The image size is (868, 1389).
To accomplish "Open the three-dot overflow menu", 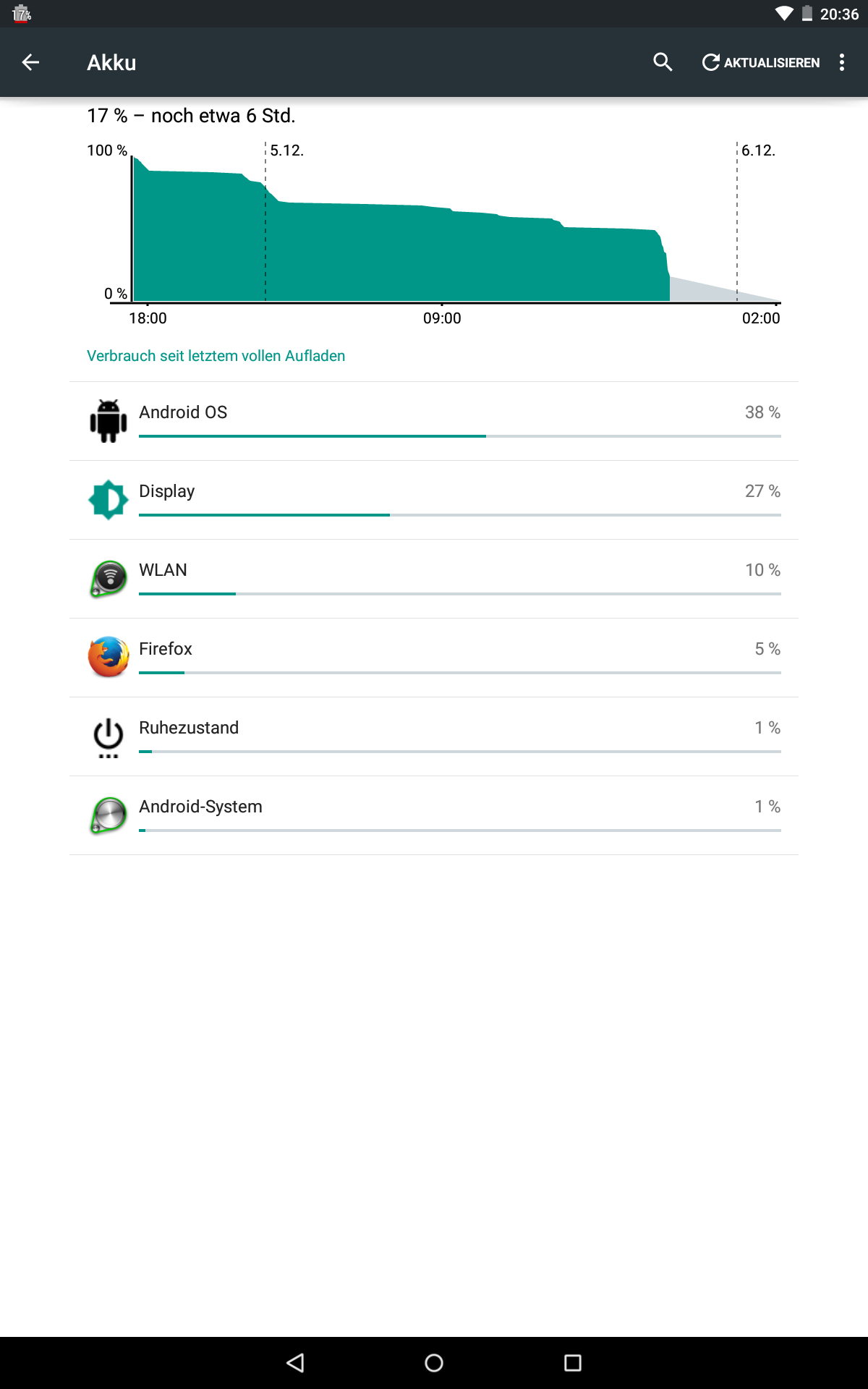I will (841, 62).
